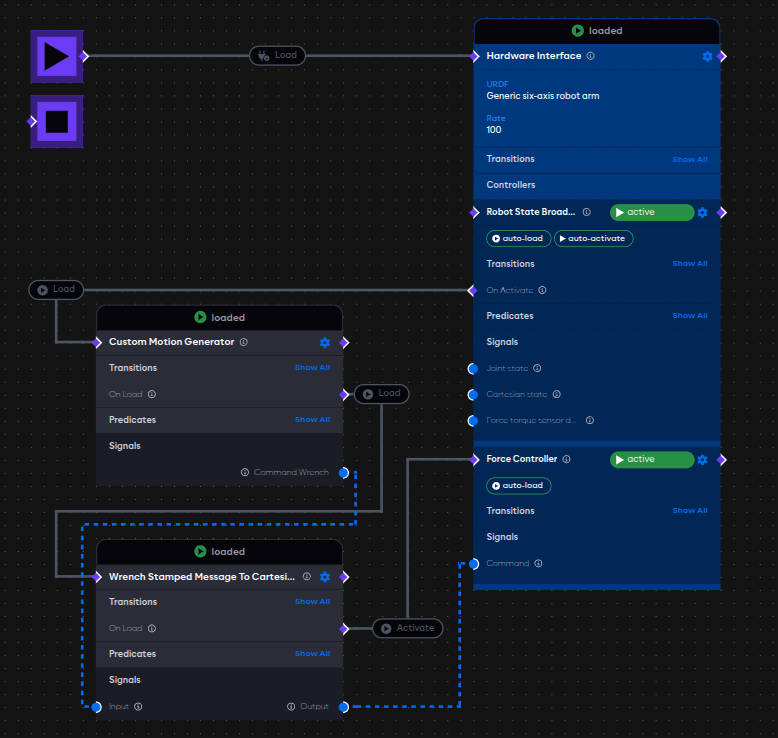Select Force Controller Command input port

point(474,564)
